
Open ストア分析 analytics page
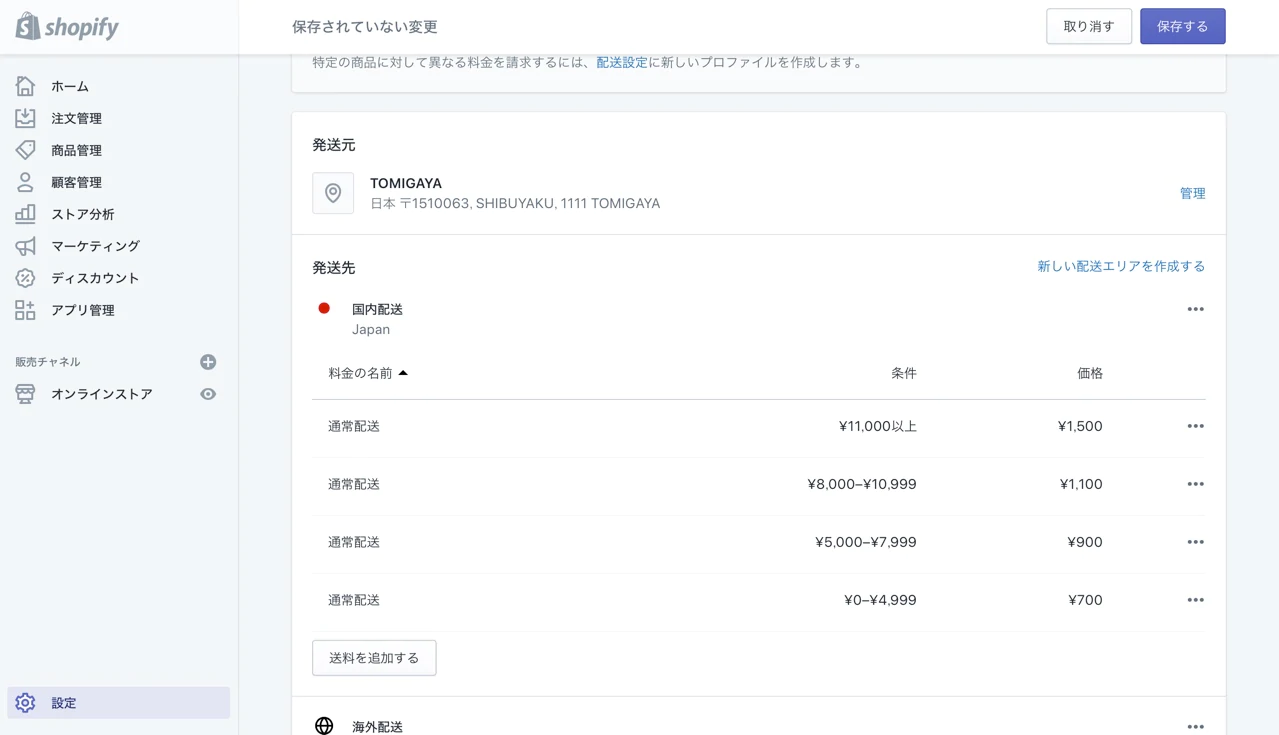[82, 214]
